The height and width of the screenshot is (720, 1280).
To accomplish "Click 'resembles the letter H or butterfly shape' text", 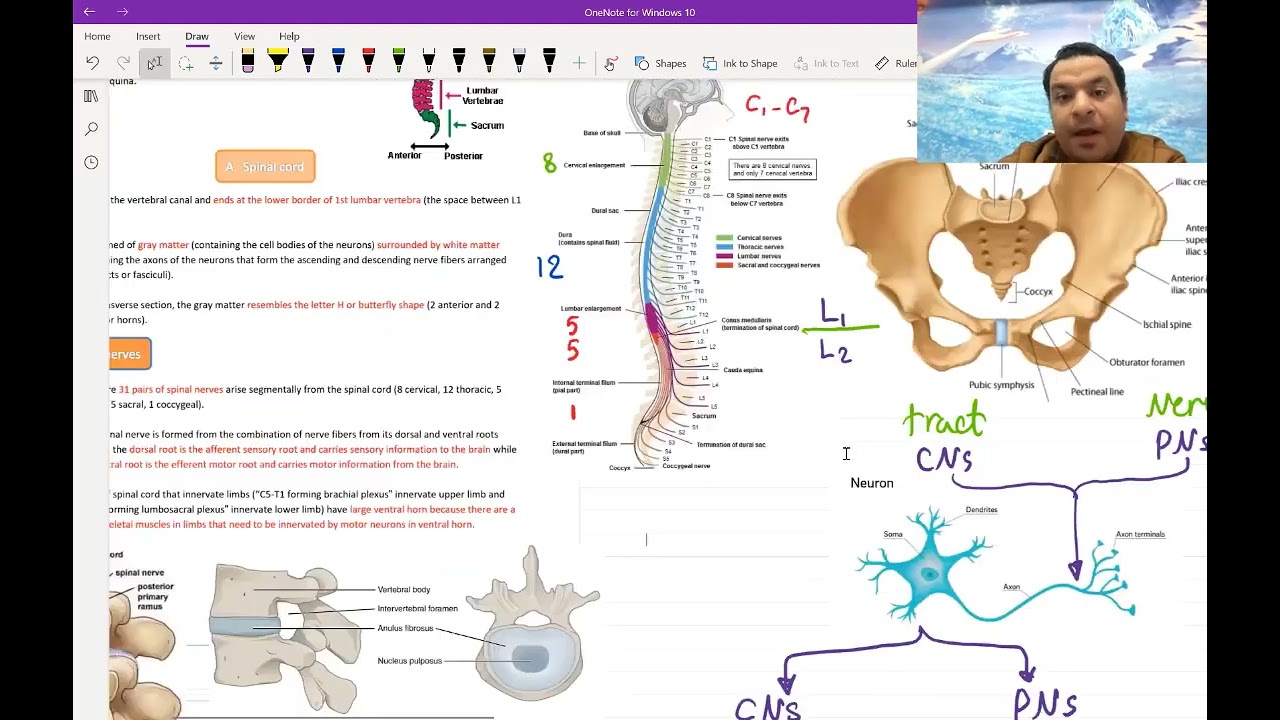I will pos(335,304).
